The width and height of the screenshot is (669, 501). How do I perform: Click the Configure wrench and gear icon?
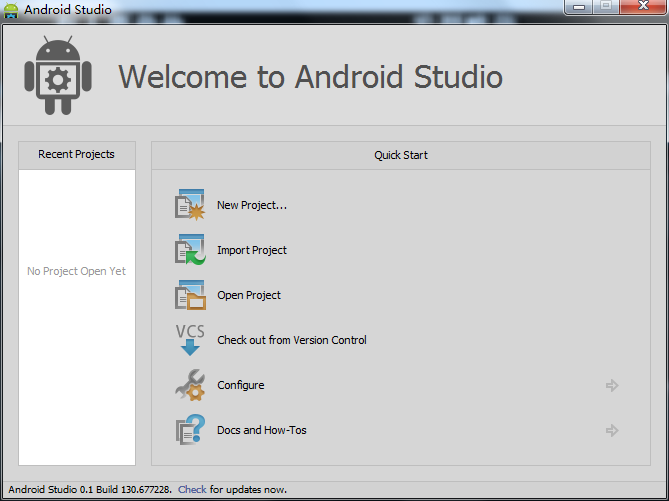[x=190, y=385]
